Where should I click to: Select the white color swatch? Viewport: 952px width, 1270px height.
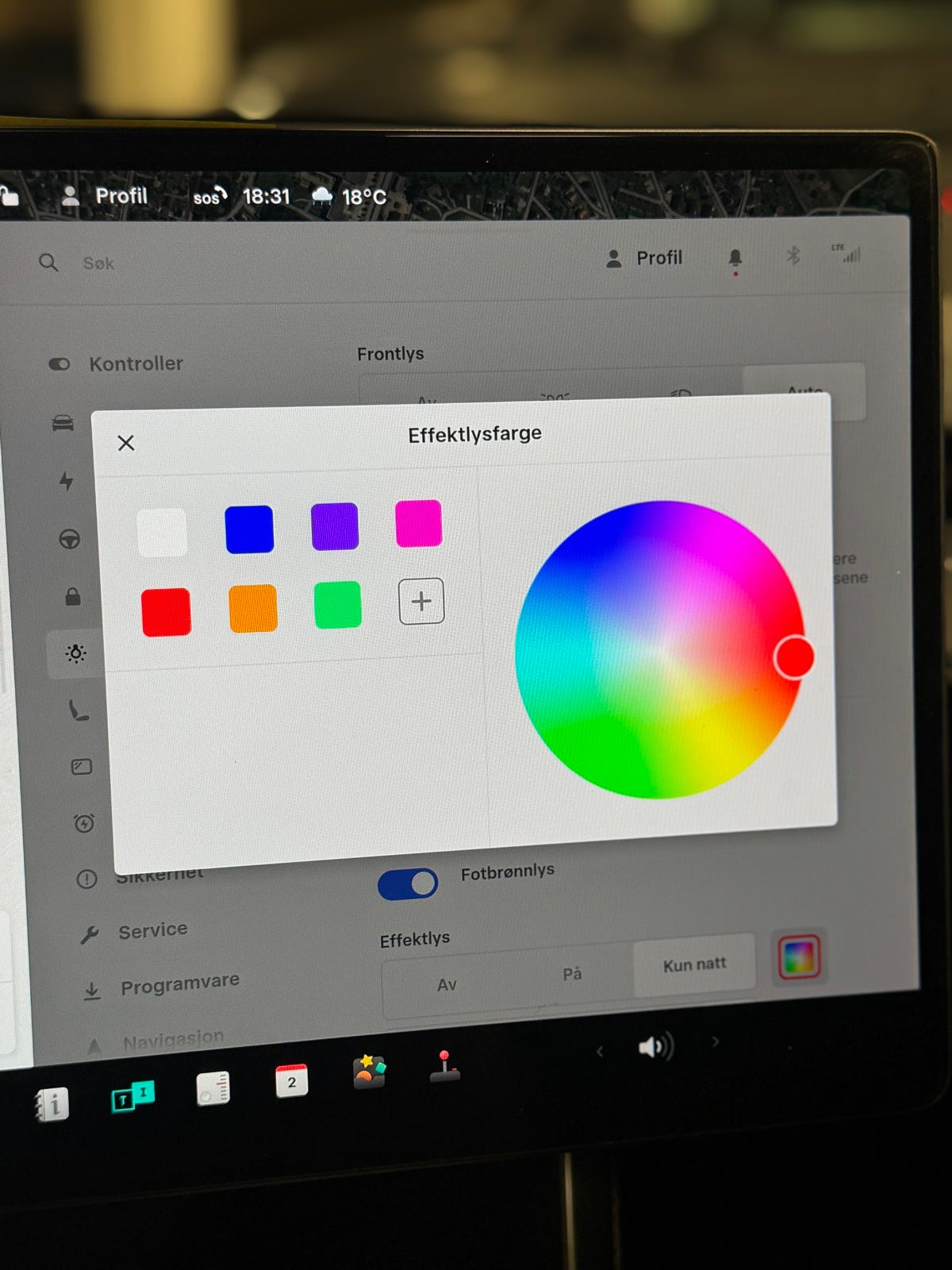click(x=163, y=533)
